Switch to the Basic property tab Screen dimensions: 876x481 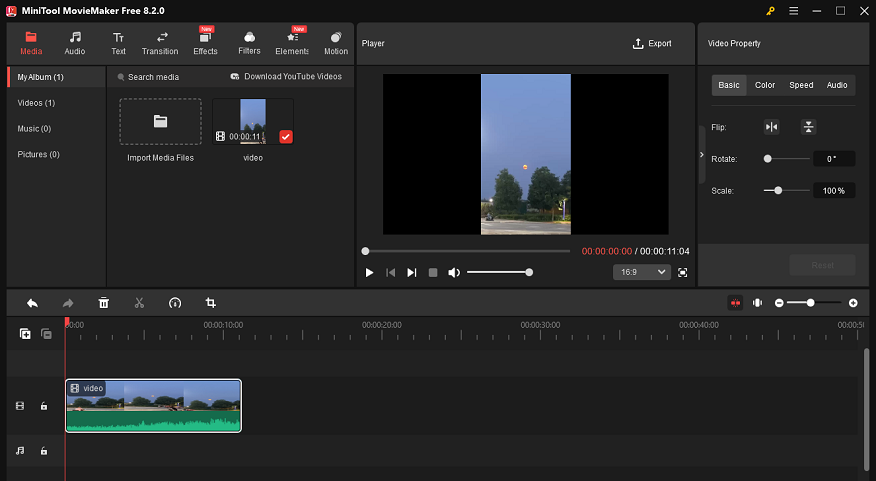tap(729, 85)
